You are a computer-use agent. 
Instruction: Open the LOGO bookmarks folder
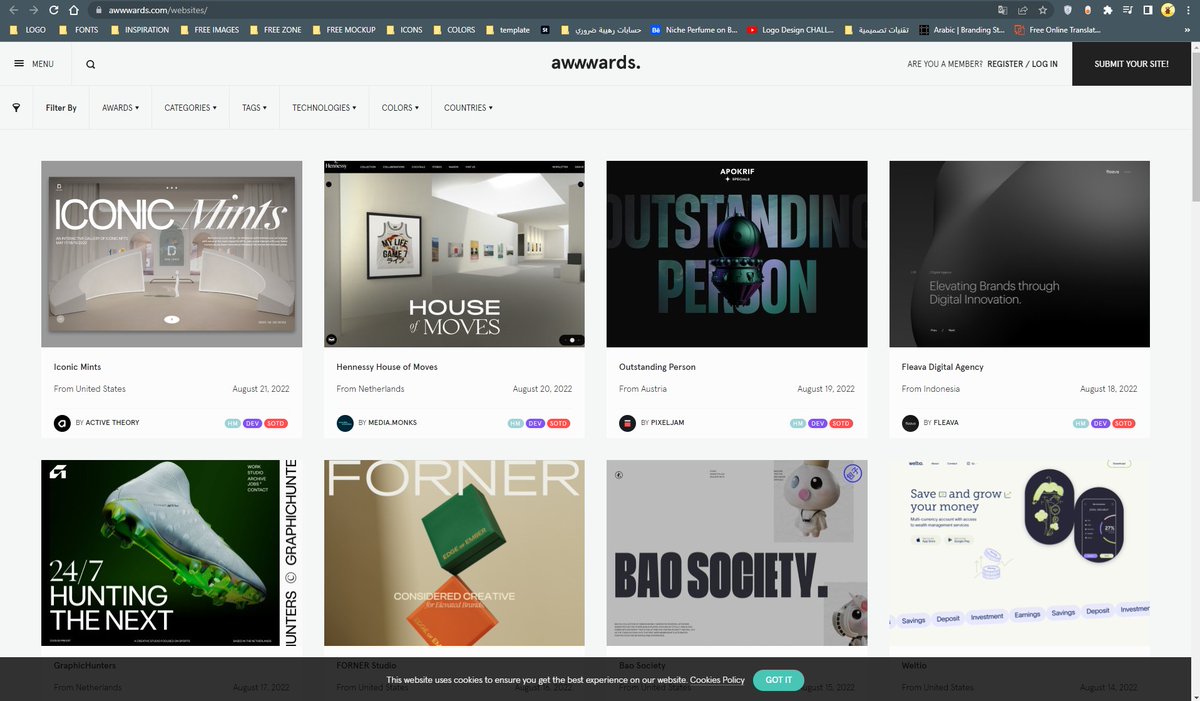28,30
